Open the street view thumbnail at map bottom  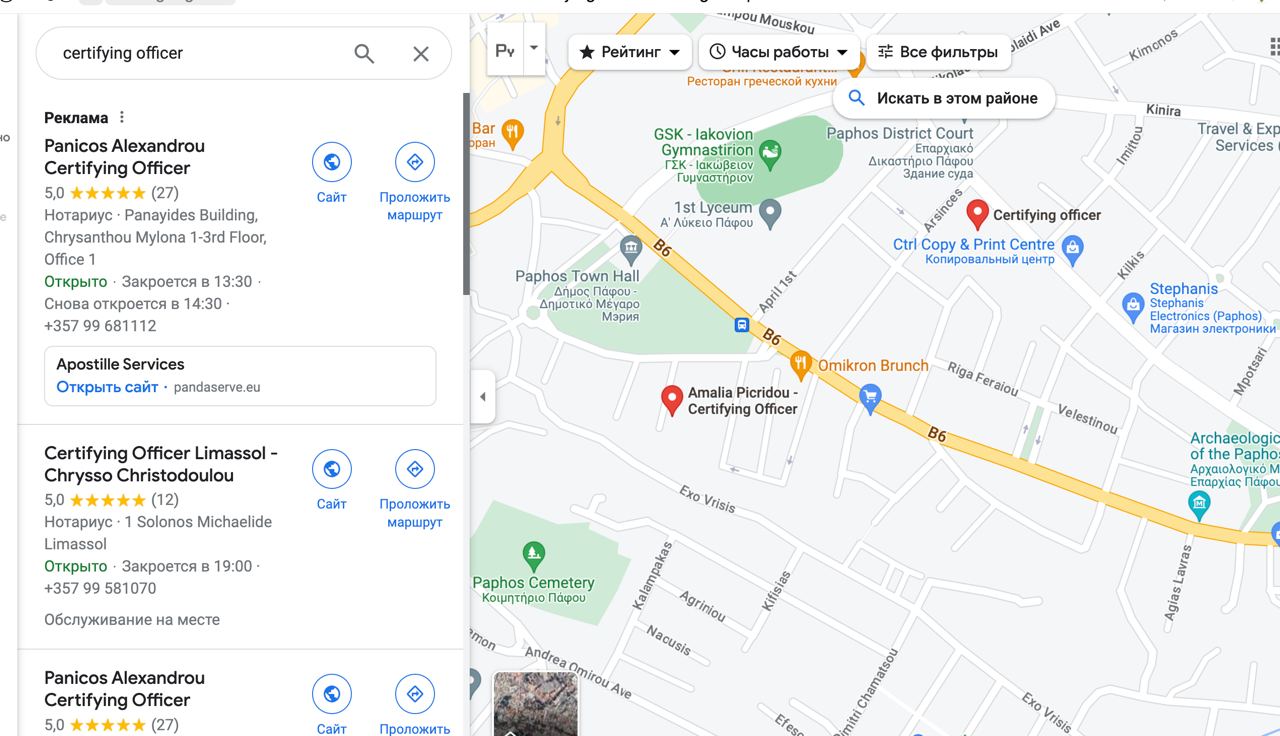tap(536, 704)
